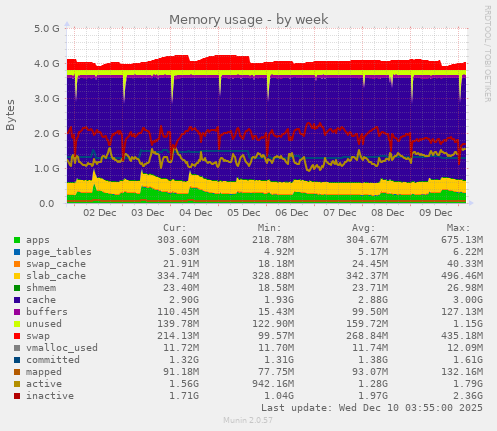
Task: Click the '3.0 G' y-axis label
Action: click(47, 98)
